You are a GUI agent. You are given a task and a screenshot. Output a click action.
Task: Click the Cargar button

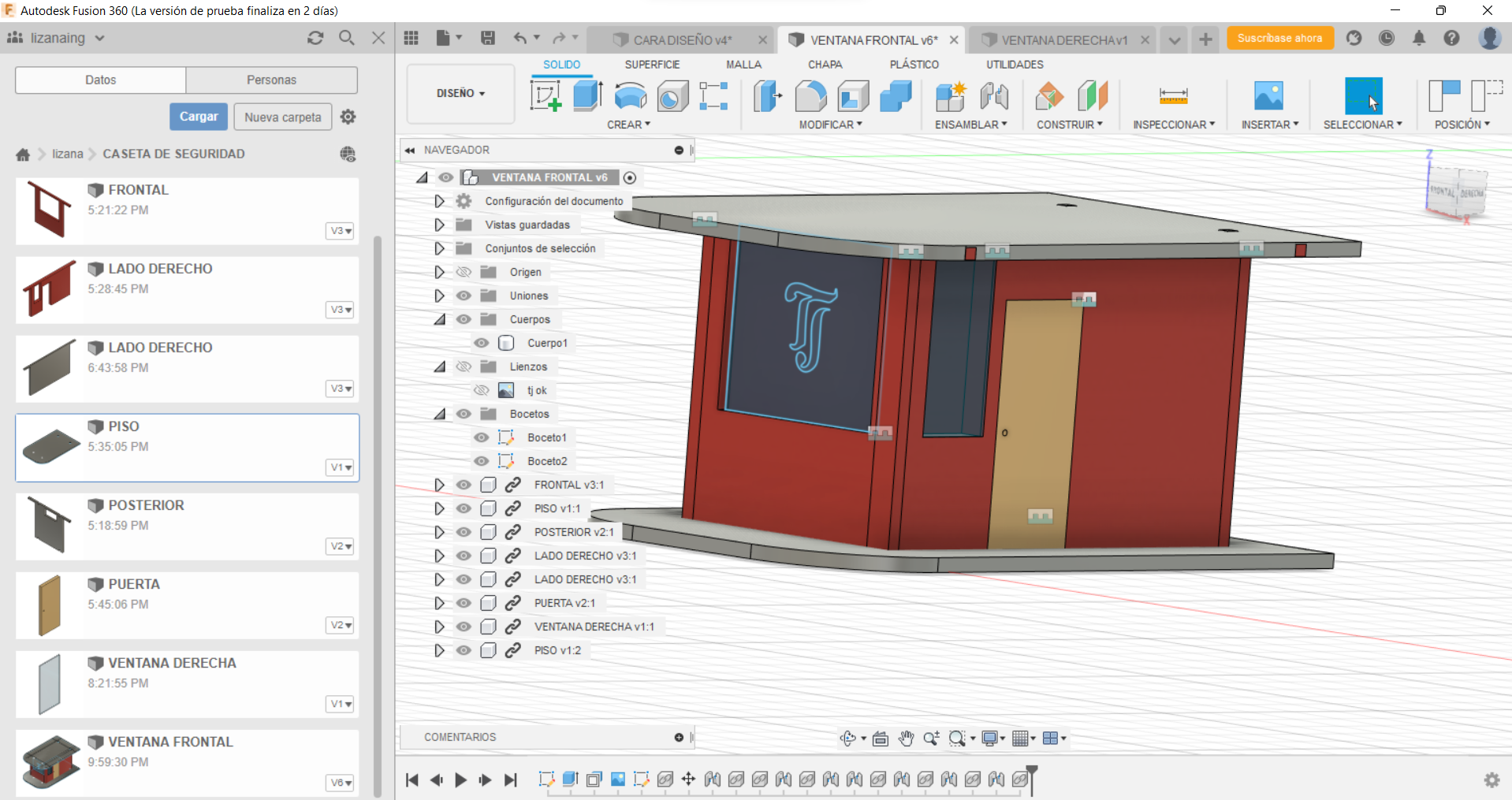[199, 117]
